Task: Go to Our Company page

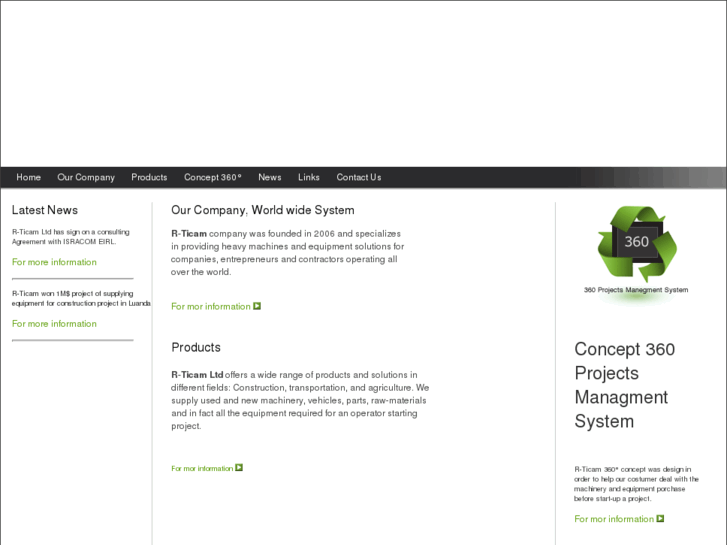Action: tap(86, 177)
